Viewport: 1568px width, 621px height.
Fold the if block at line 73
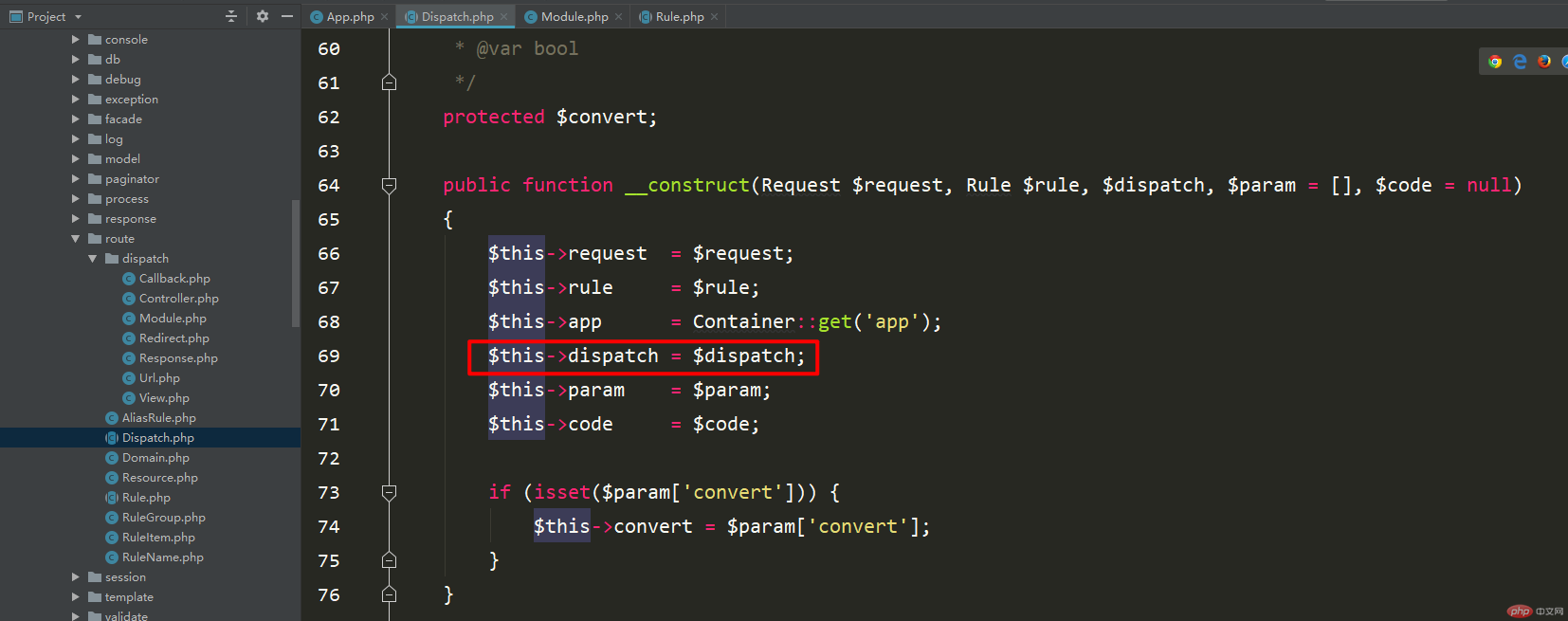389,492
